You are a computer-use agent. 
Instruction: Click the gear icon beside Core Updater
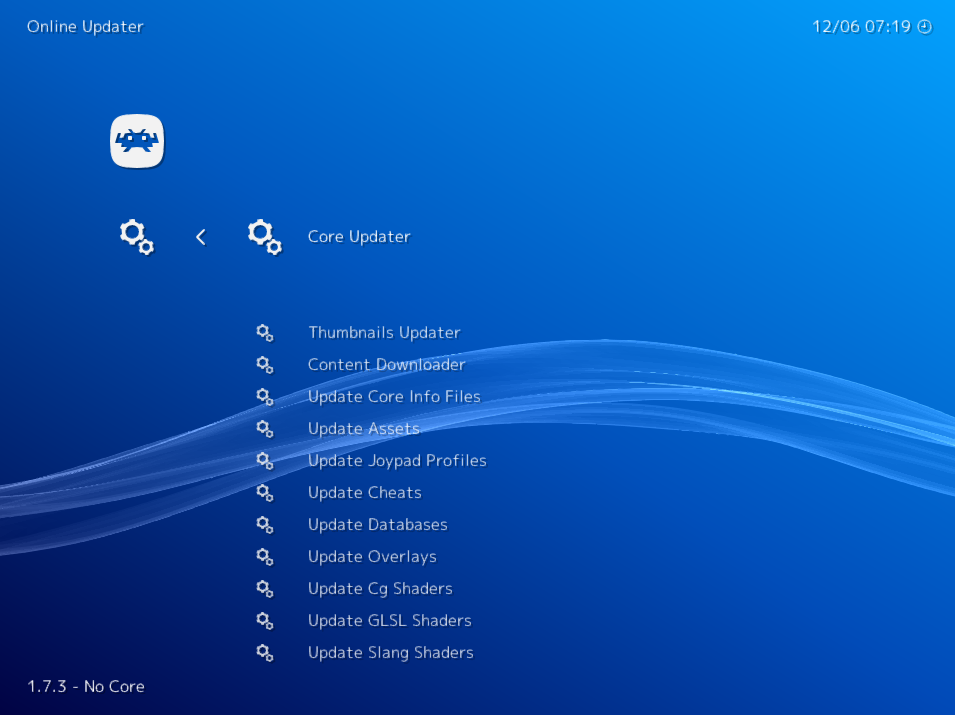point(265,237)
